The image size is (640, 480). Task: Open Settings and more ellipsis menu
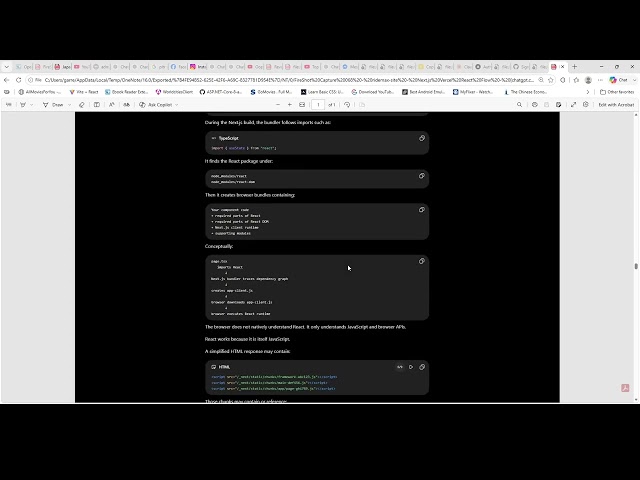tap(600, 80)
